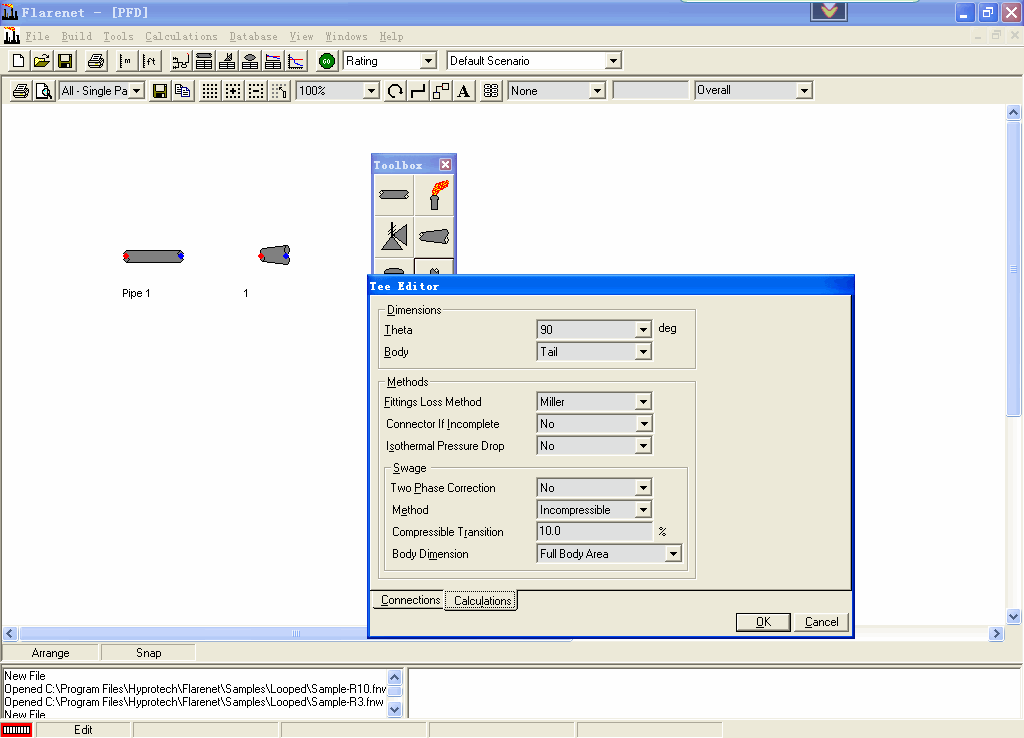Switch to feet units icon

pos(150,61)
